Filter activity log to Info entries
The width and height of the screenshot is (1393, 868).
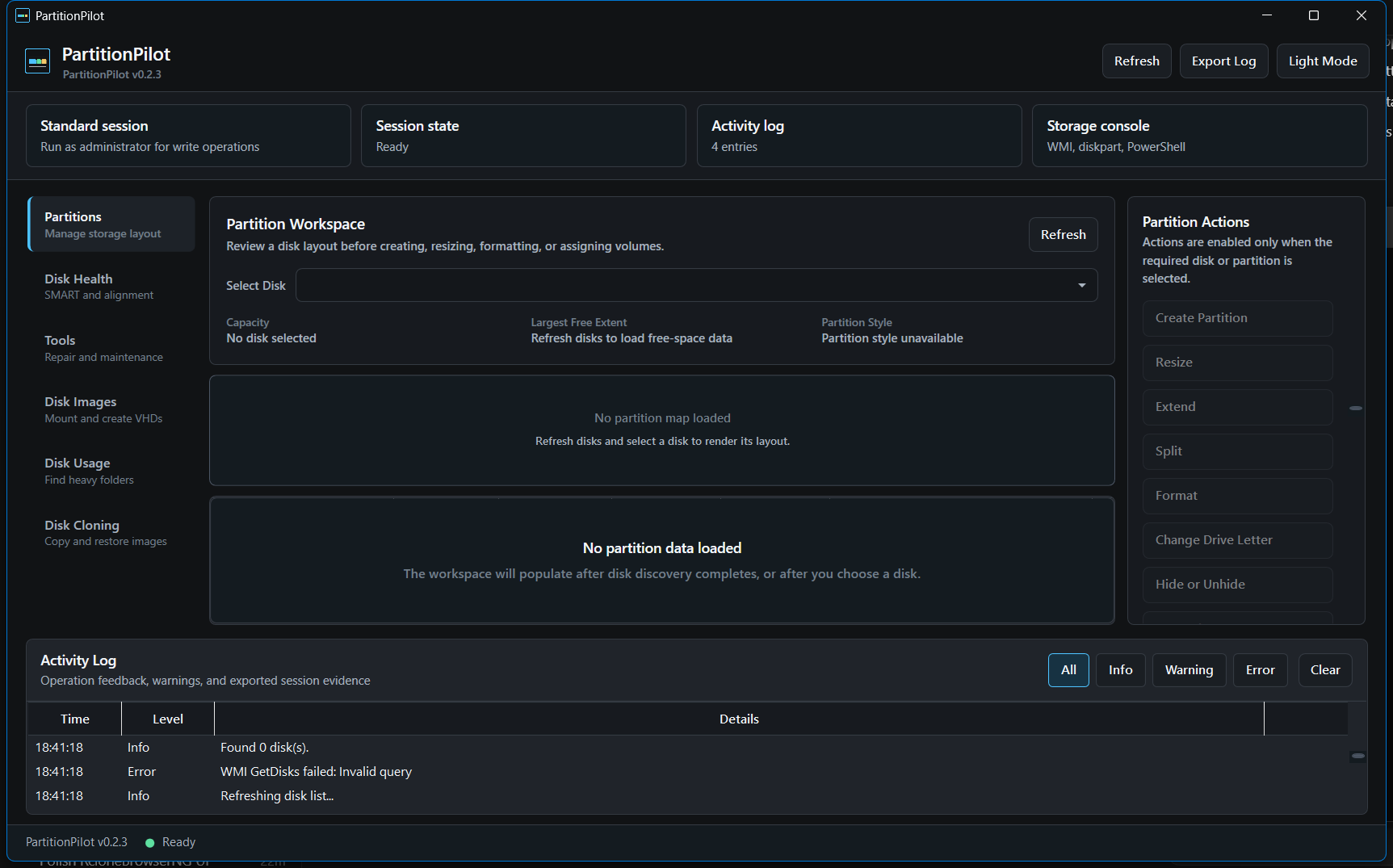click(1120, 670)
